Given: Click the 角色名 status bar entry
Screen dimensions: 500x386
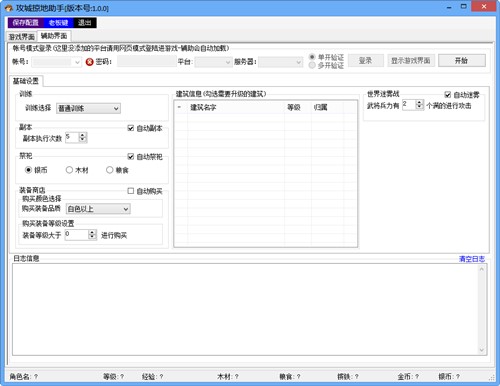Looking at the screenshot, I should pos(23,377).
